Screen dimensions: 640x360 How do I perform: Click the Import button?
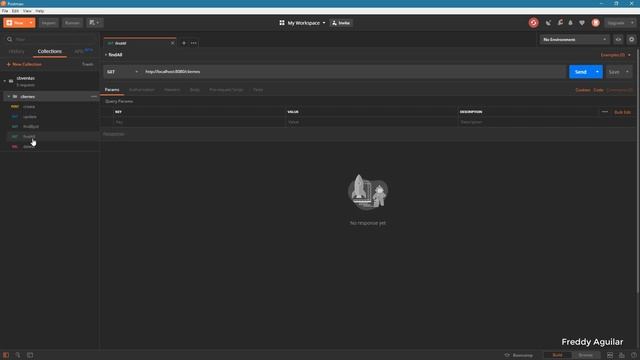pos(49,23)
